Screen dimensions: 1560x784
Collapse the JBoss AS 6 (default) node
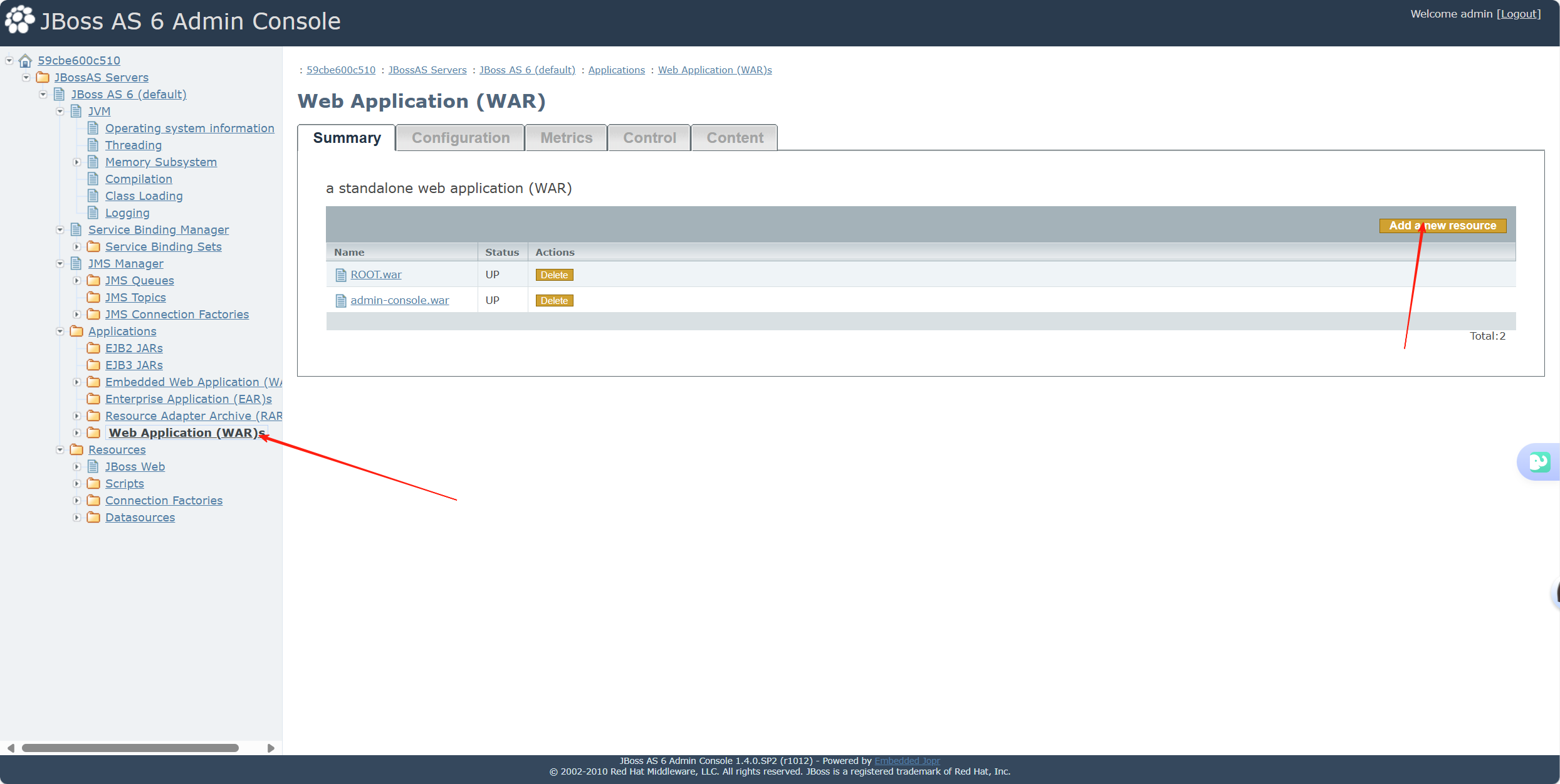pyautogui.click(x=43, y=95)
